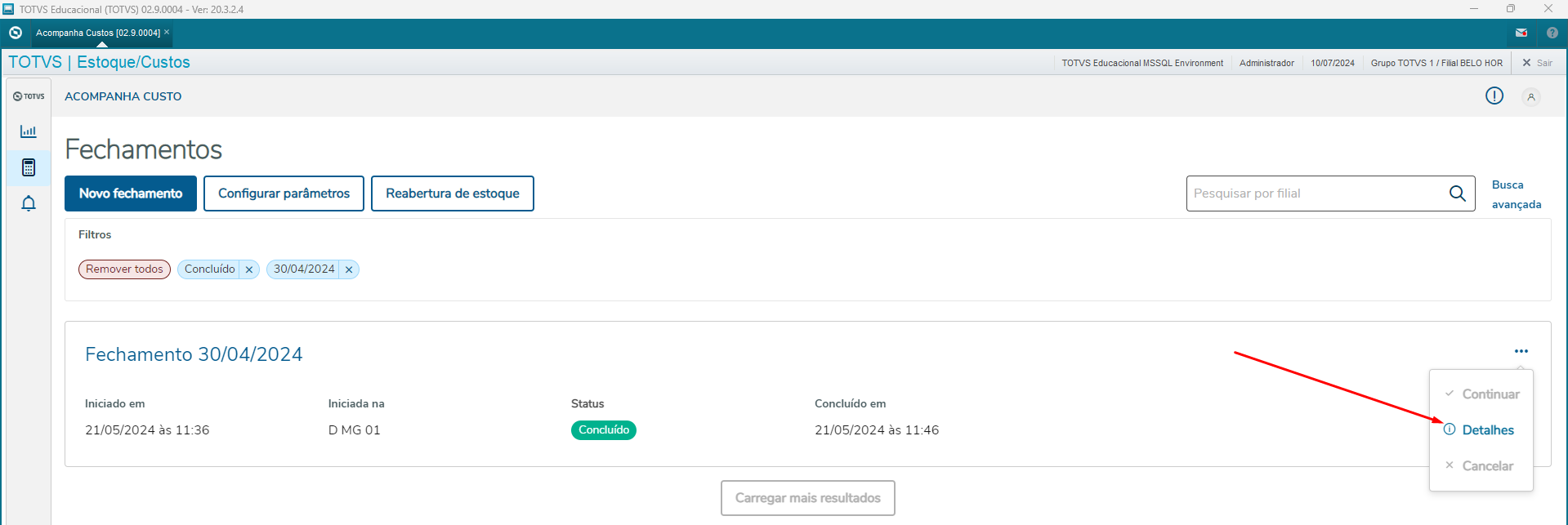The height and width of the screenshot is (525, 1568).
Task: Select Cancelar in context menu
Action: pyautogui.click(x=1481, y=466)
